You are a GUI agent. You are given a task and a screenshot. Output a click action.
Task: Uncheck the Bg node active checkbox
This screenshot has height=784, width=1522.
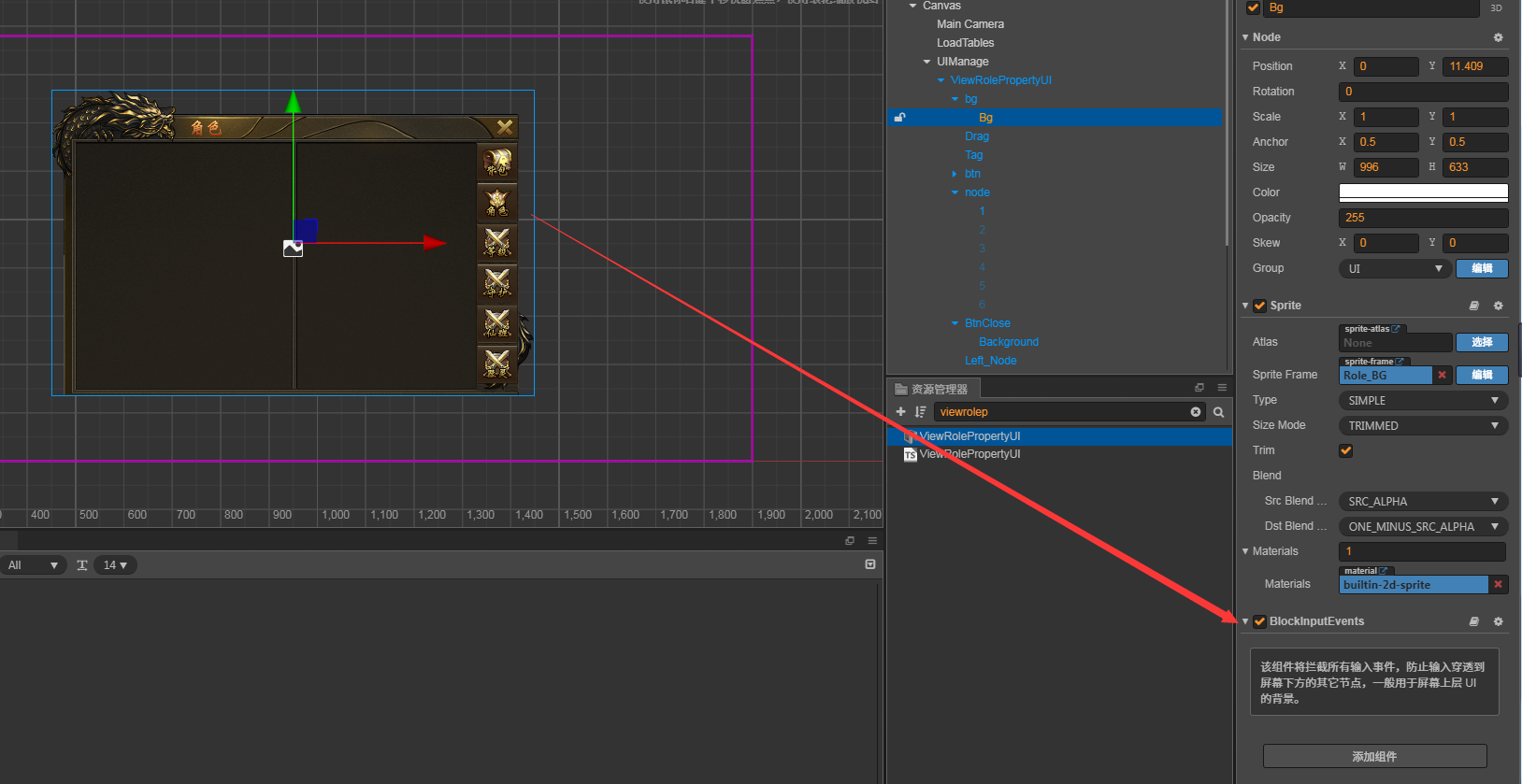[1254, 7]
